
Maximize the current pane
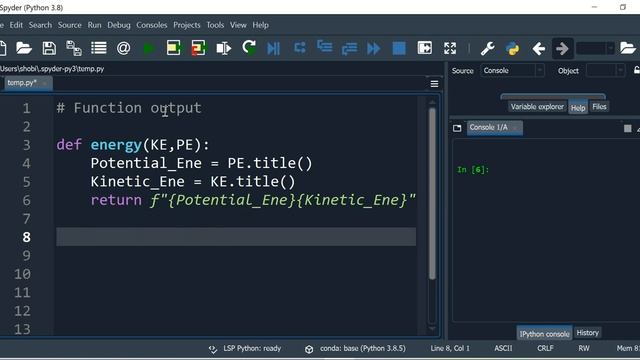pos(424,49)
